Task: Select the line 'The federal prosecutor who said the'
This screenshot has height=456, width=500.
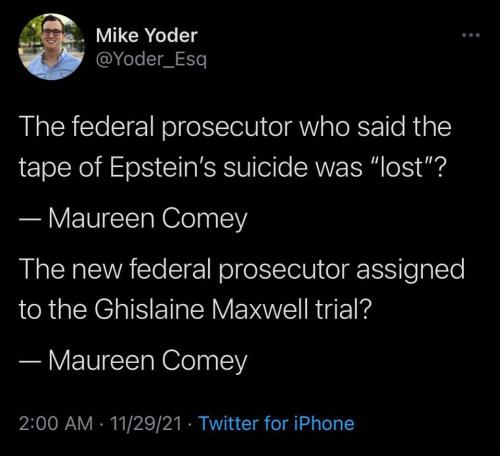Action: (x=235, y=126)
